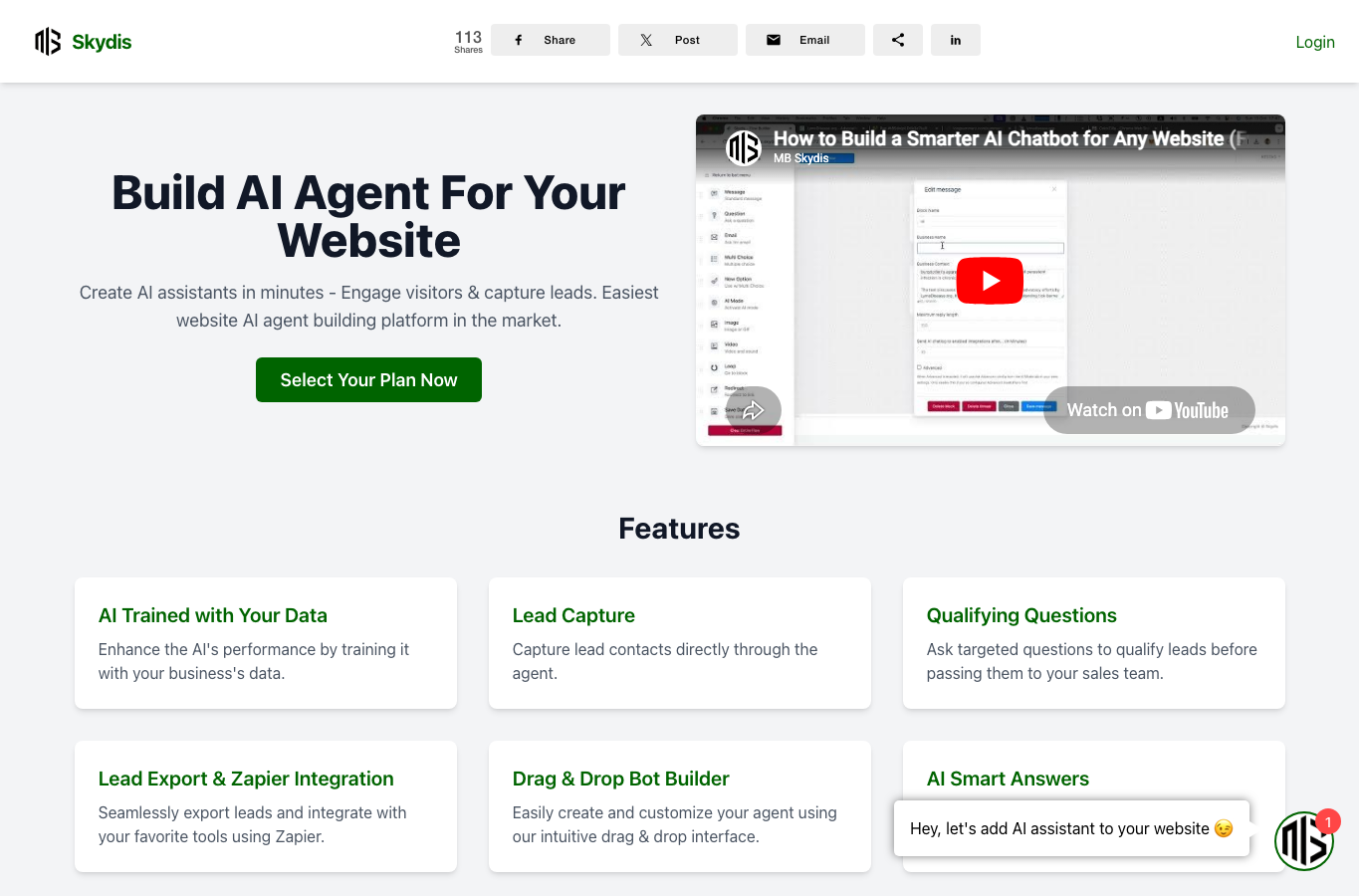Click the video's share arrow icon
1359x896 pixels.
tap(754, 410)
